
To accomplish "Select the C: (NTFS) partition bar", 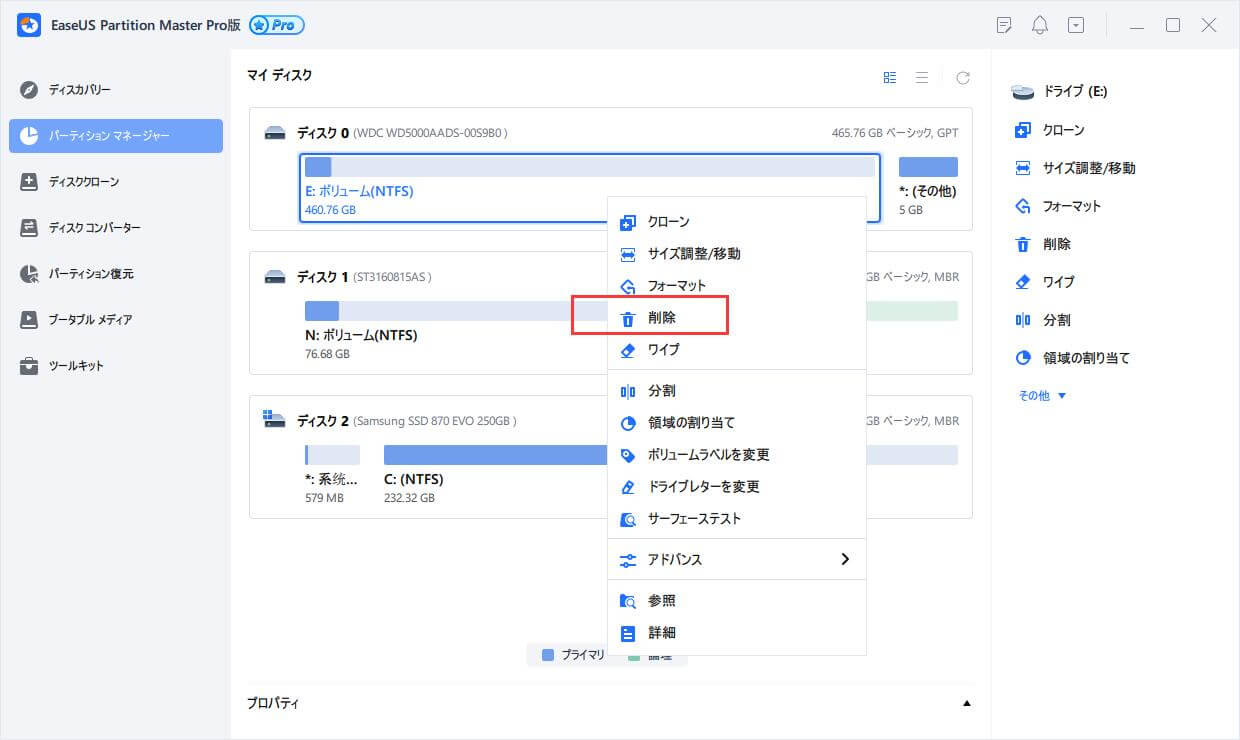I will [495, 456].
